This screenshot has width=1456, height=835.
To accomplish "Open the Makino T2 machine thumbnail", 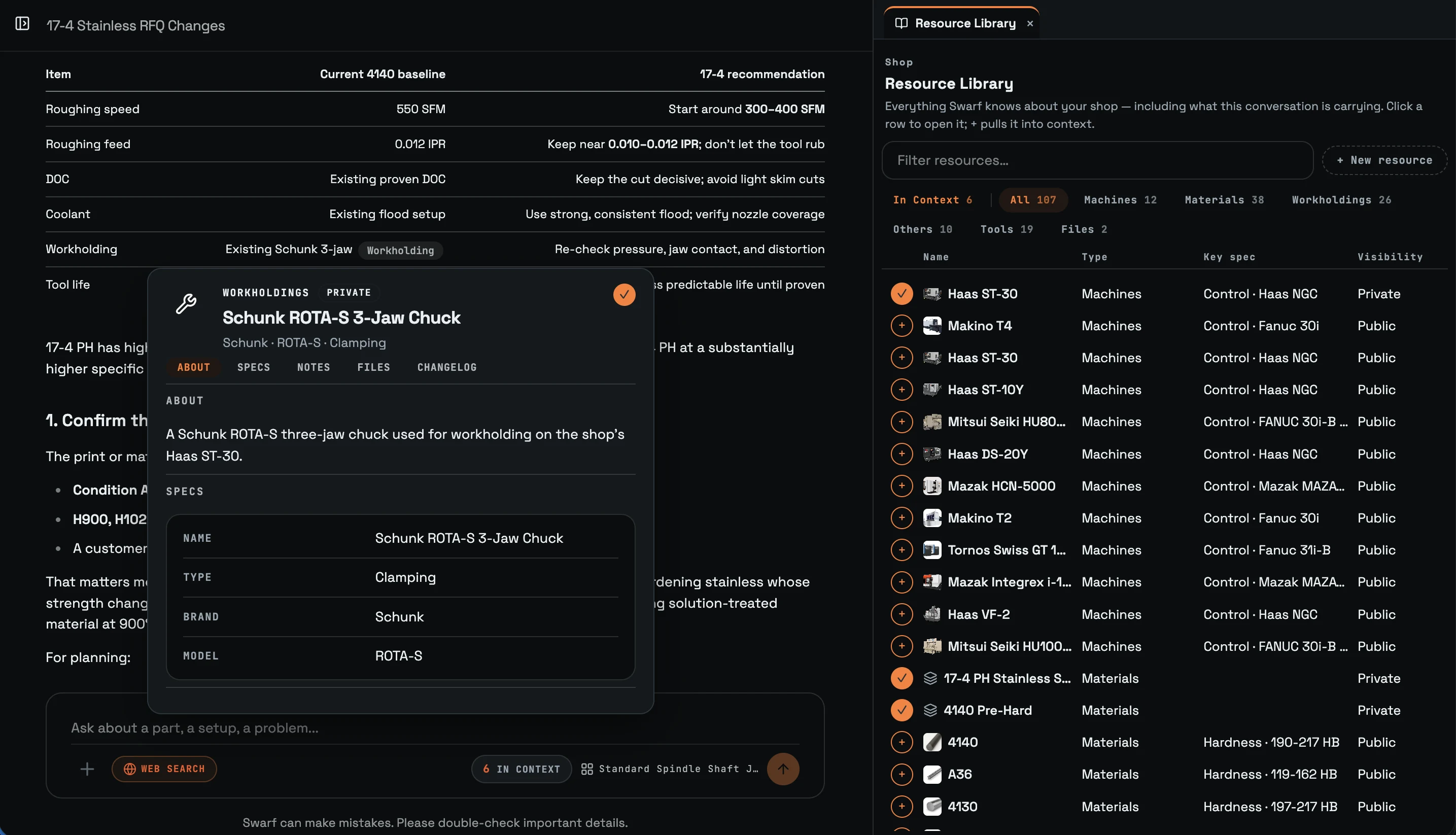I will [932, 518].
